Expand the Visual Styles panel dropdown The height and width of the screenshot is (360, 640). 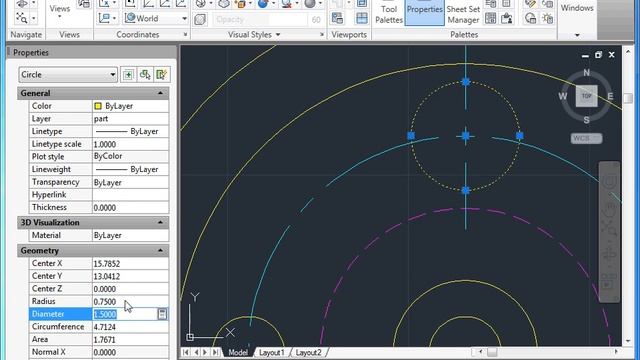click(x=278, y=35)
